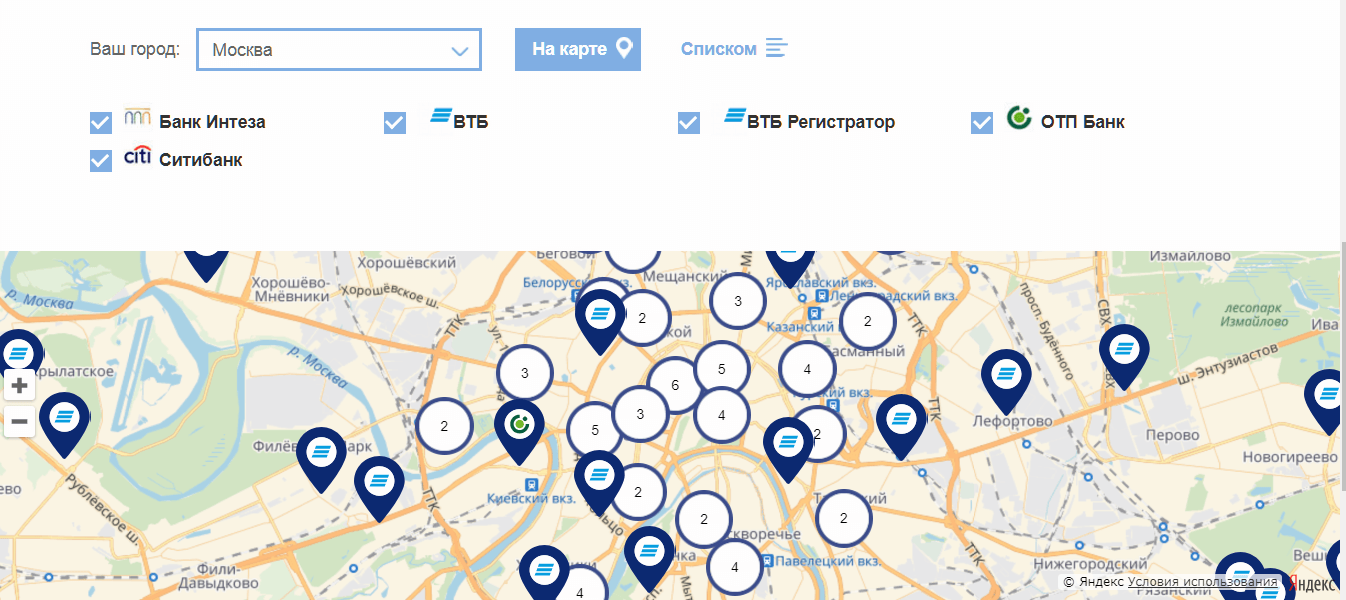Open the Условия использования link
The width and height of the screenshot is (1346, 600).
1202,582
